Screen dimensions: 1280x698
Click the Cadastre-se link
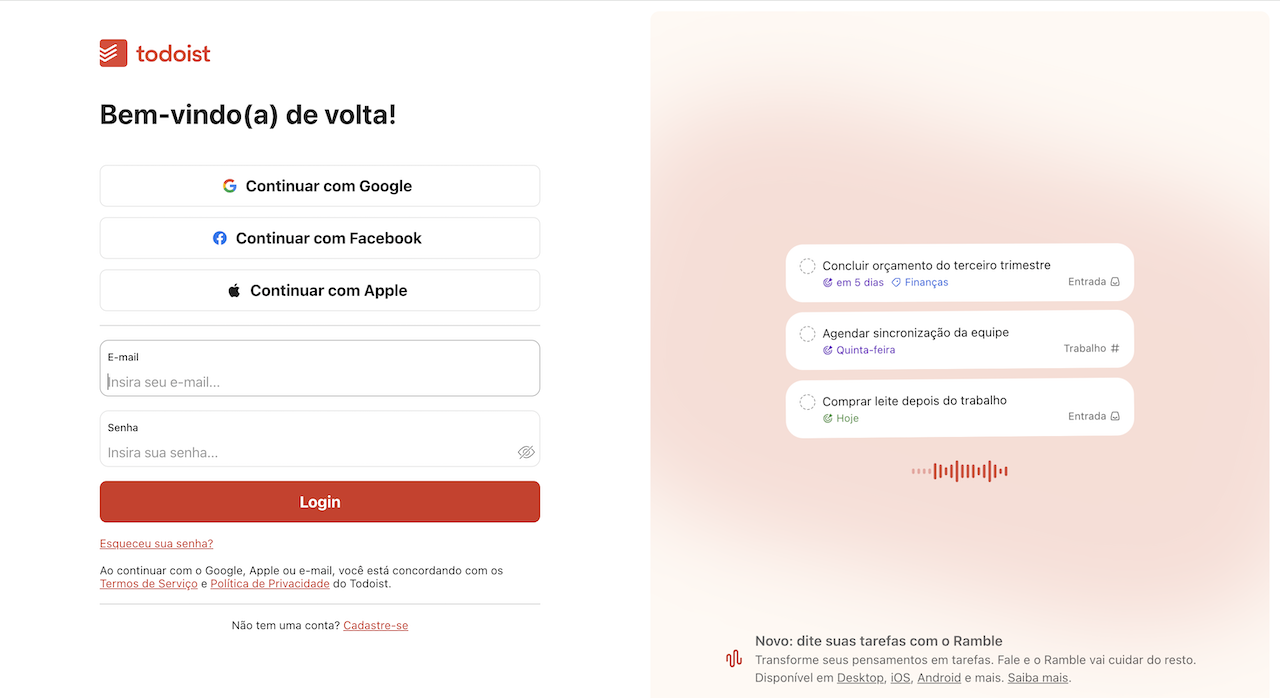pos(375,624)
